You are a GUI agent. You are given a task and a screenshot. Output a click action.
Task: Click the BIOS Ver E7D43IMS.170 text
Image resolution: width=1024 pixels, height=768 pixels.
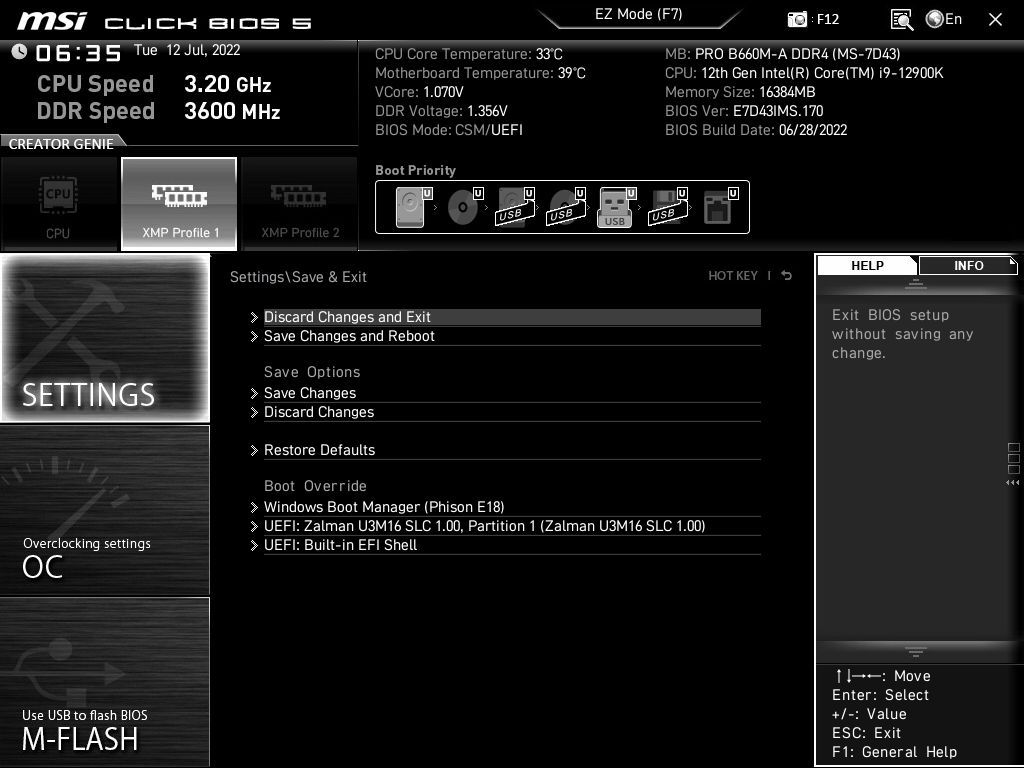coord(744,111)
